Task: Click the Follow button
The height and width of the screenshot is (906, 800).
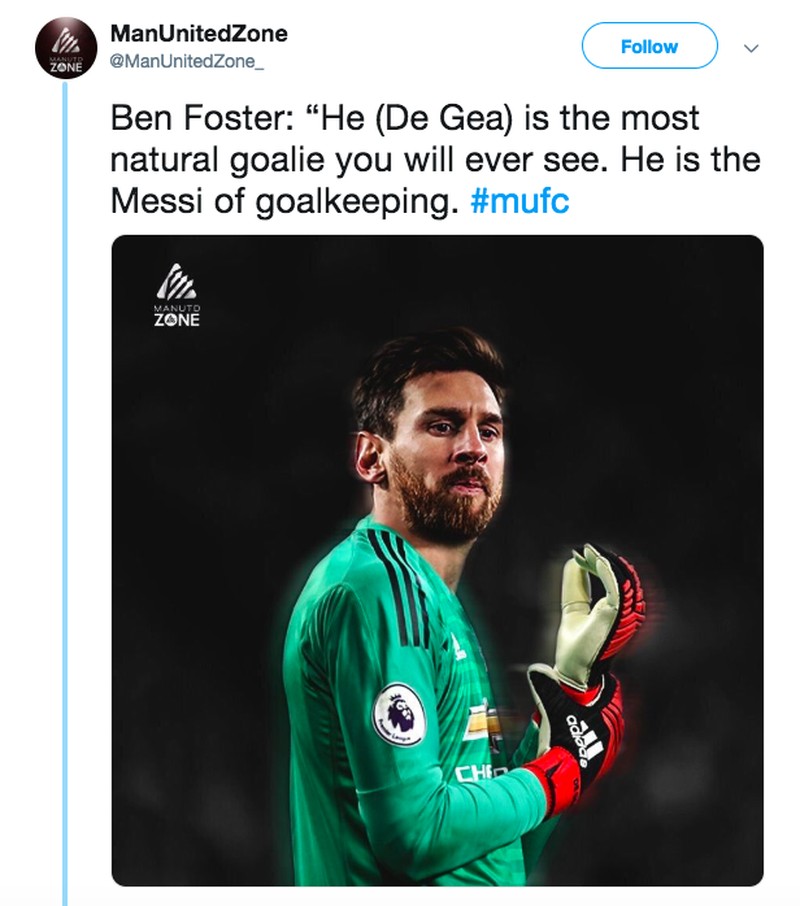Action: pos(649,46)
